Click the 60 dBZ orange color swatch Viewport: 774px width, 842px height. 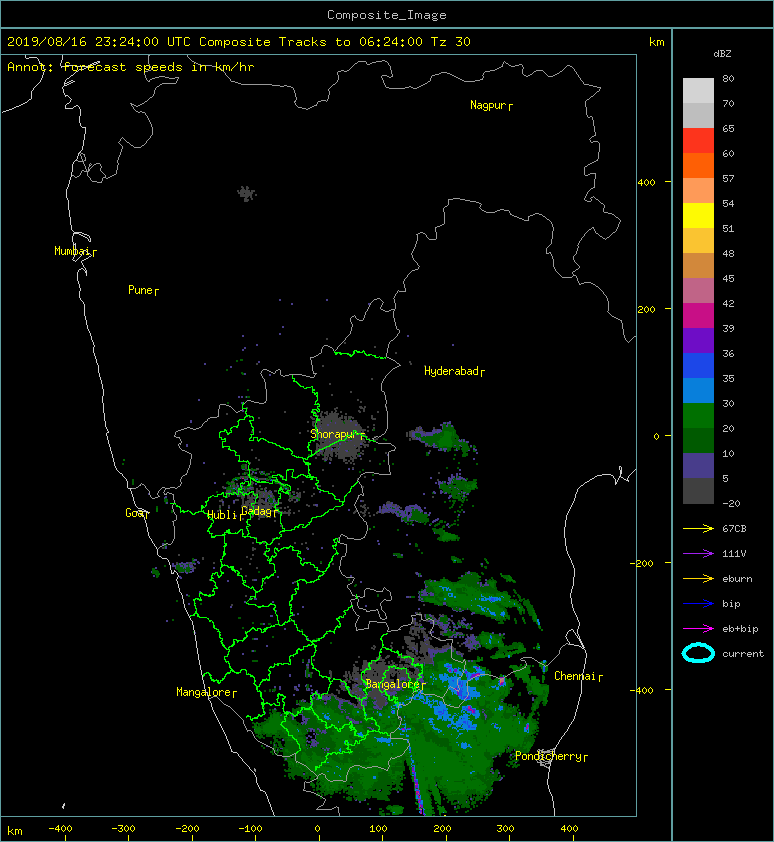click(698, 166)
